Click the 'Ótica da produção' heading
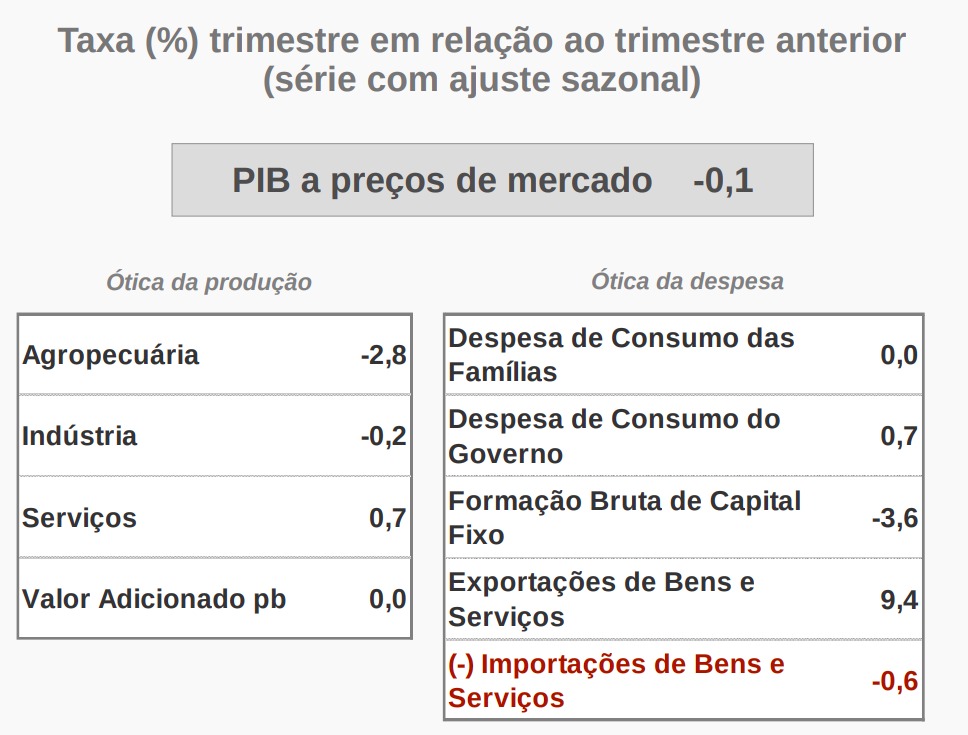 point(209,282)
